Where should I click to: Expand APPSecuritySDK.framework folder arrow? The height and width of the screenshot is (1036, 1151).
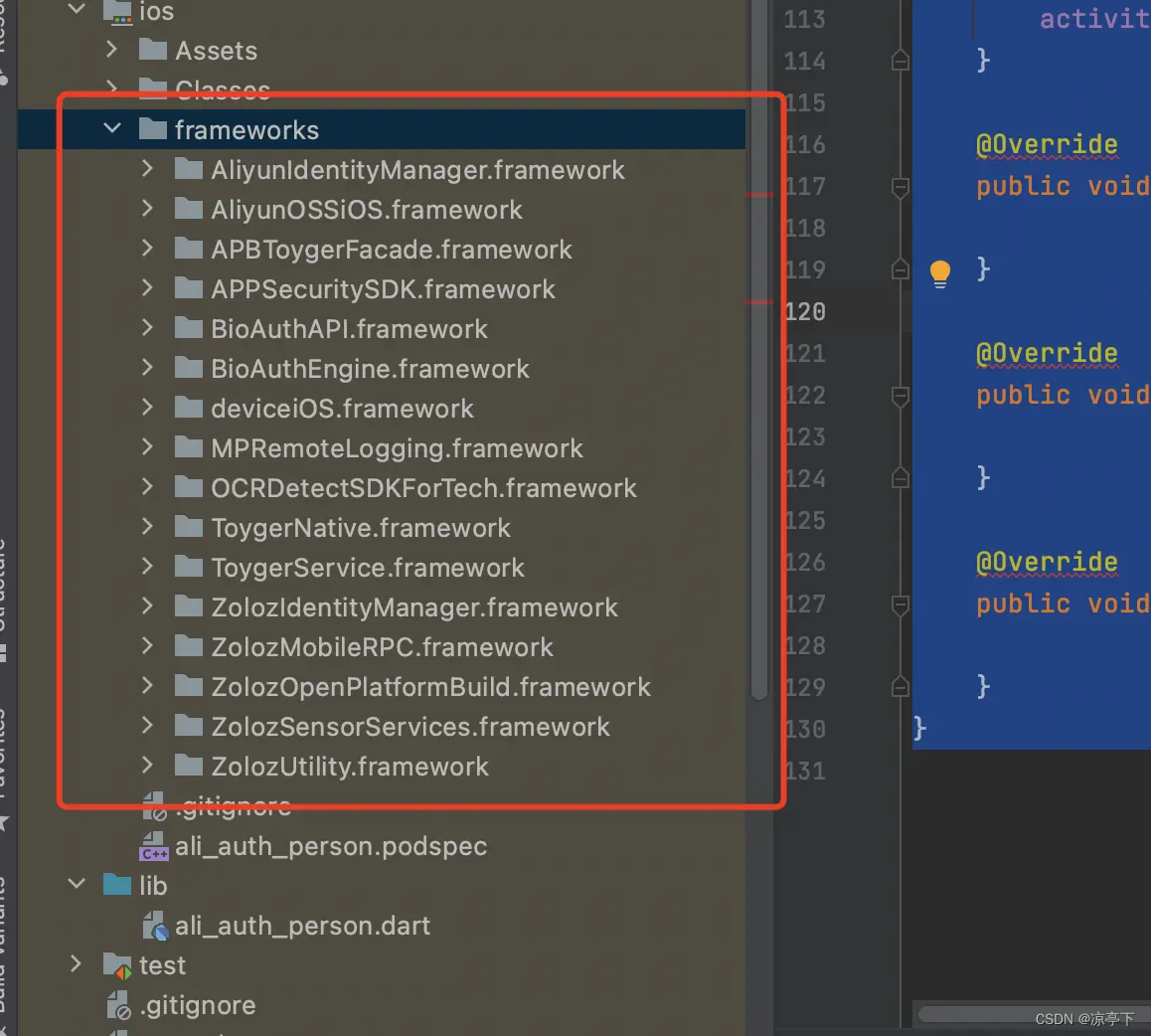147,287
